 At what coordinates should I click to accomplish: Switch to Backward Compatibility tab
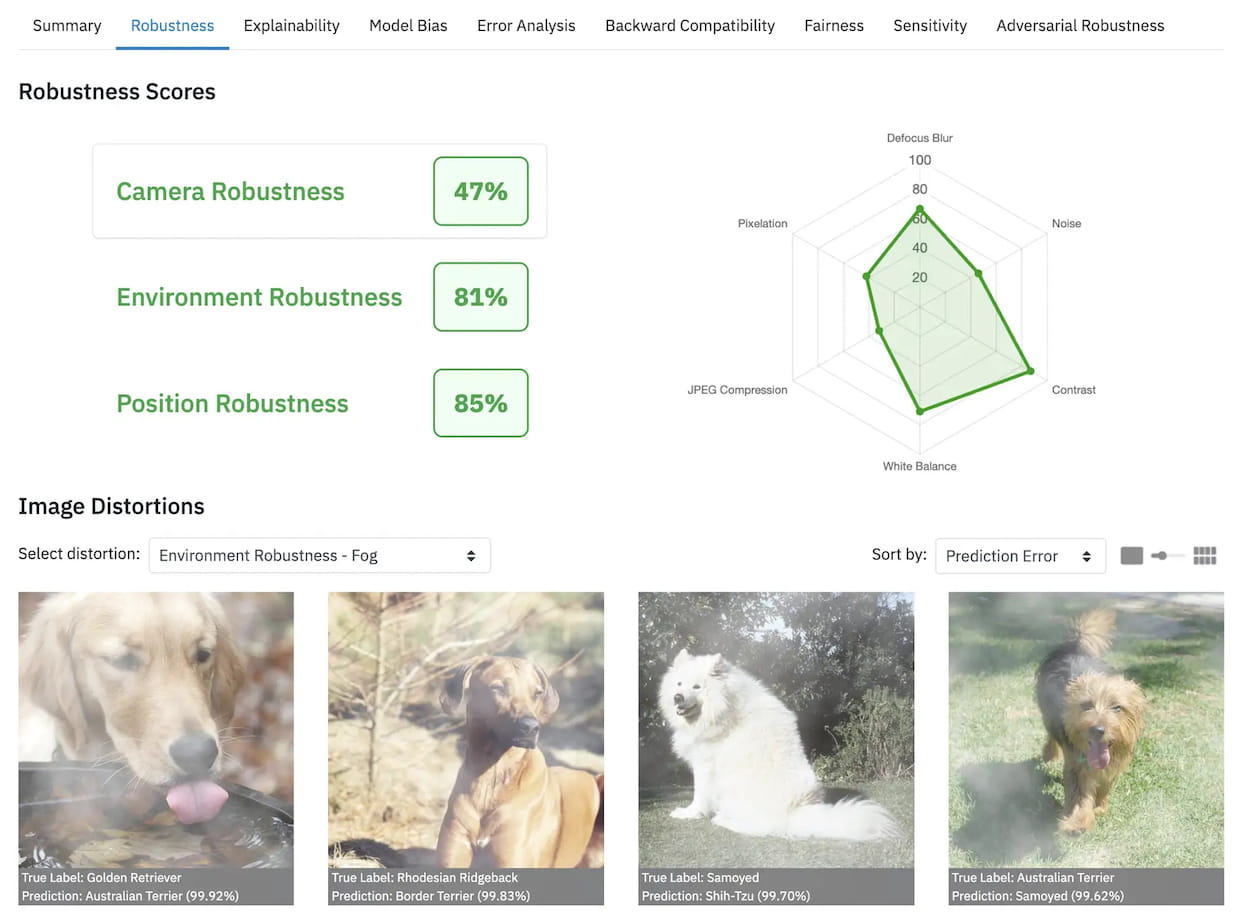[x=690, y=26]
